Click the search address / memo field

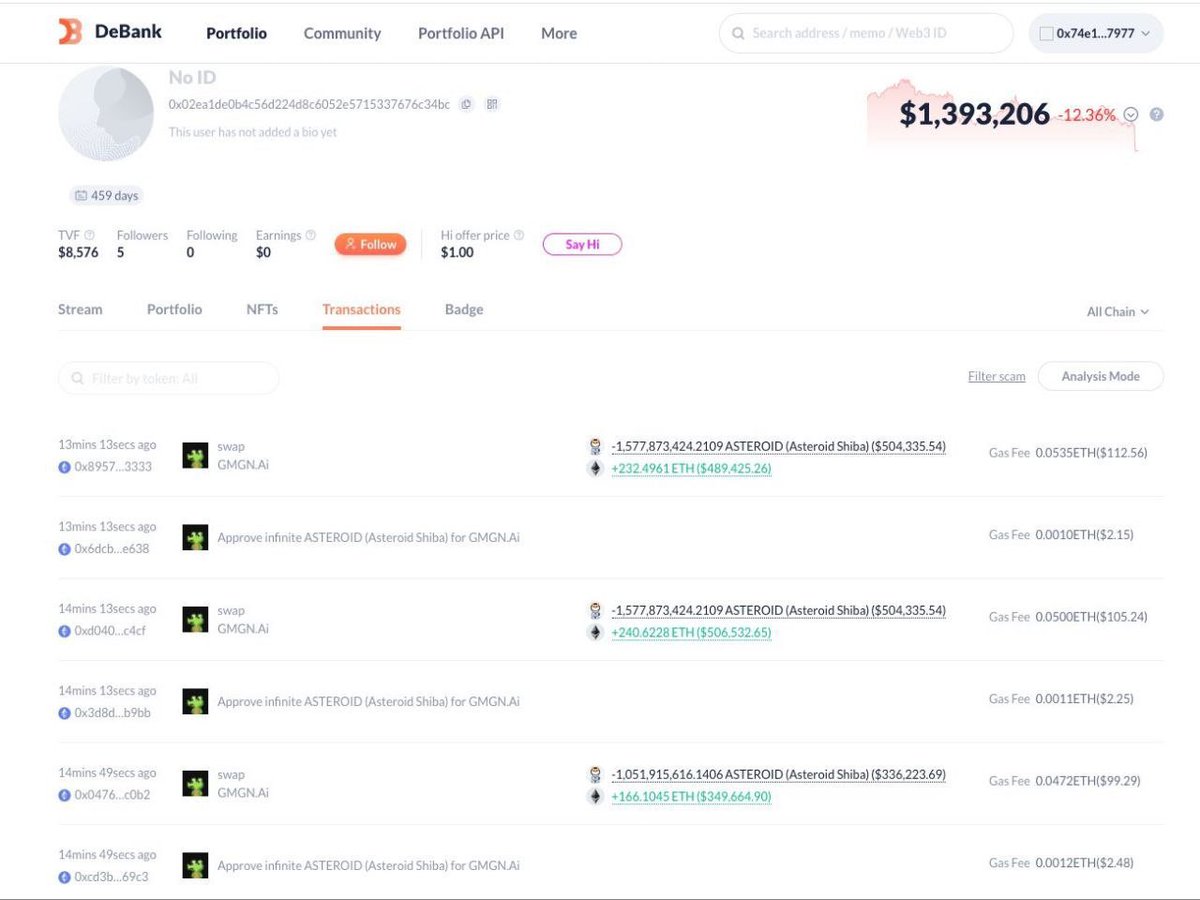(x=866, y=33)
